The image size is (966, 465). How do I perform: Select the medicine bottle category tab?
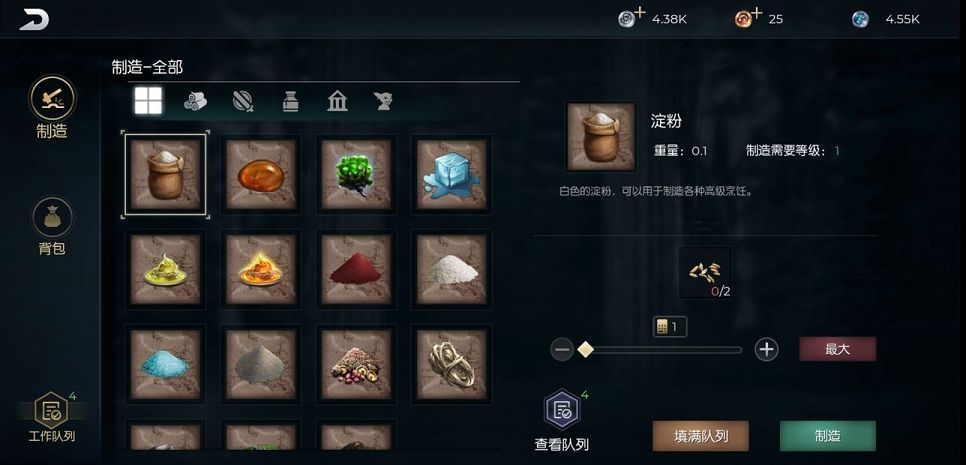point(291,101)
